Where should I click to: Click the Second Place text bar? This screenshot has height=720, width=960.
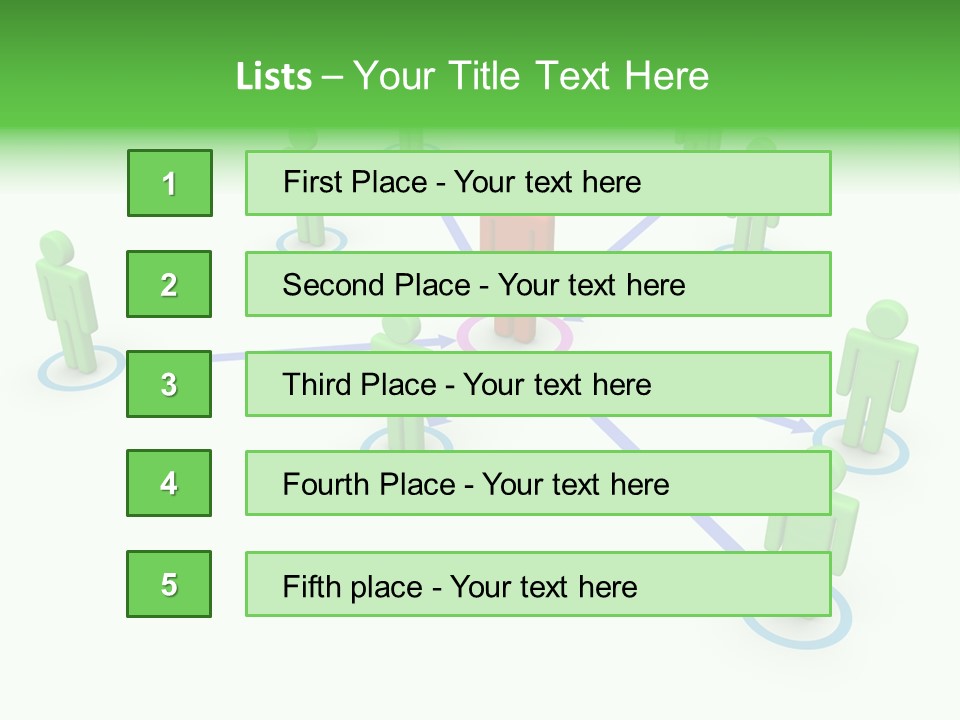click(x=538, y=284)
